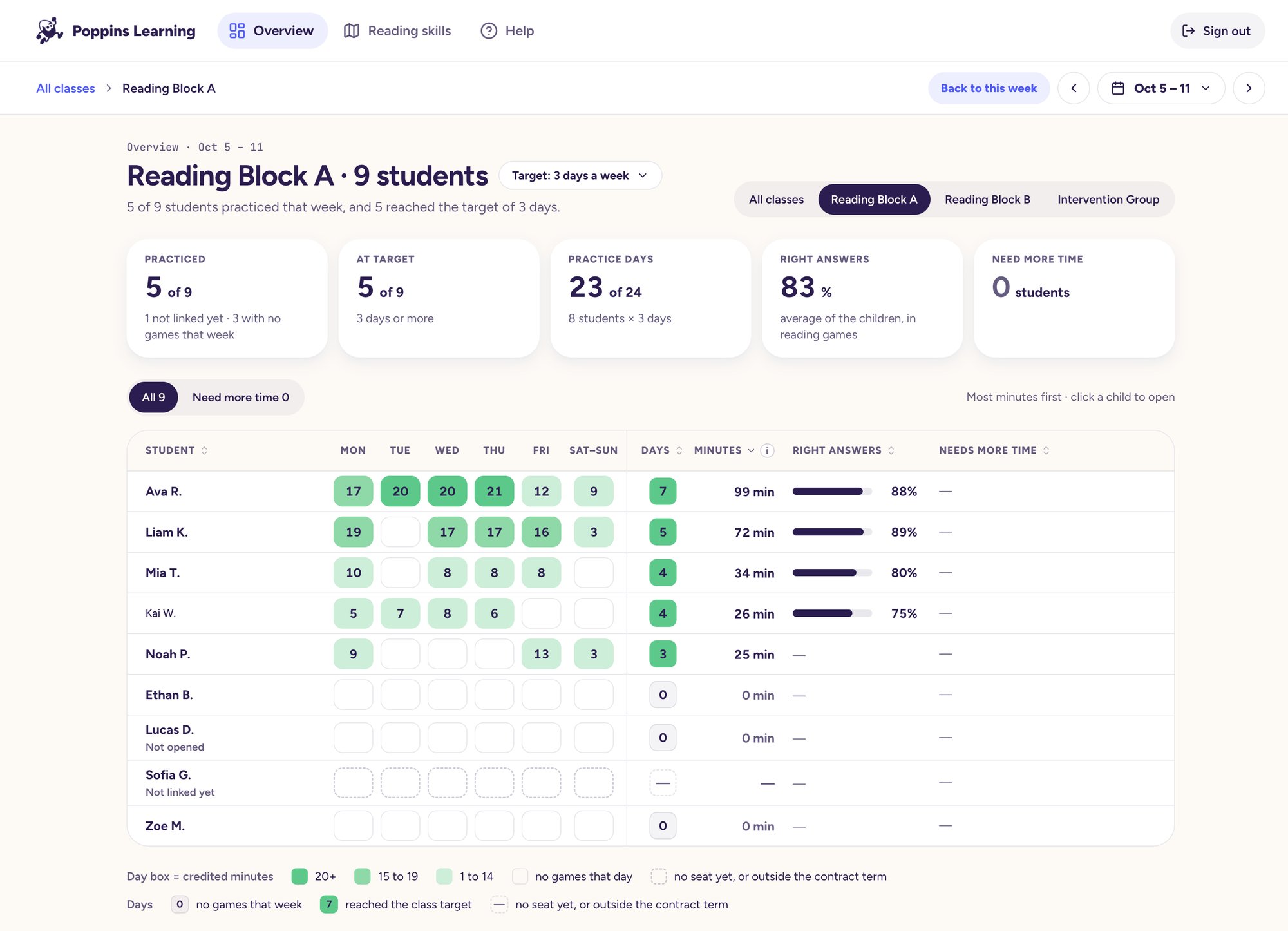Open Sofia G. Not linked yet row
This screenshot has width=1288, height=931.
click(650, 783)
